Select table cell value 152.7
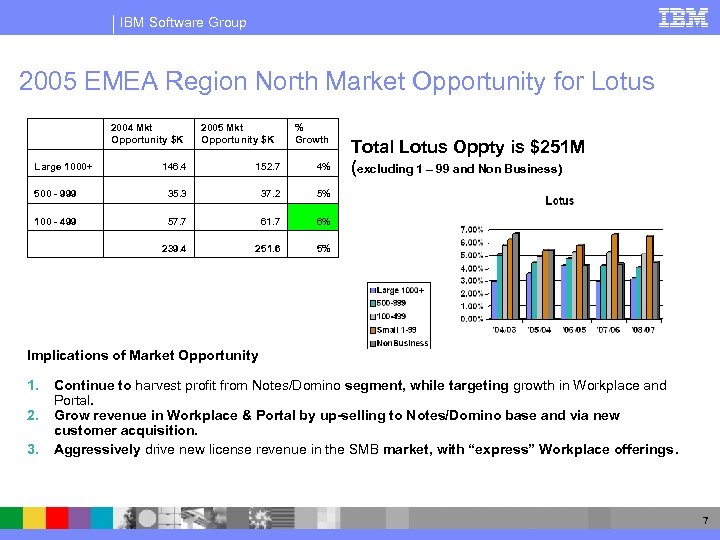Image resolution: width=720 pixels, height=540 pixels. coord(268,167)
